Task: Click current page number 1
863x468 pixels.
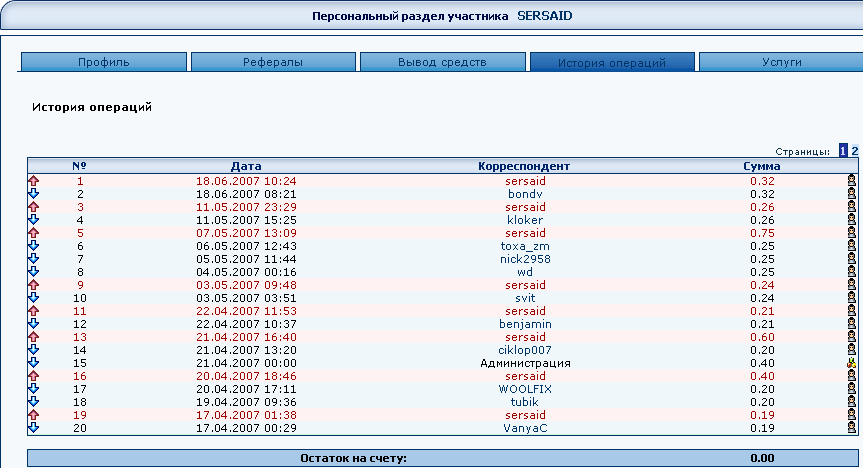Action: (x=843, y=151)
